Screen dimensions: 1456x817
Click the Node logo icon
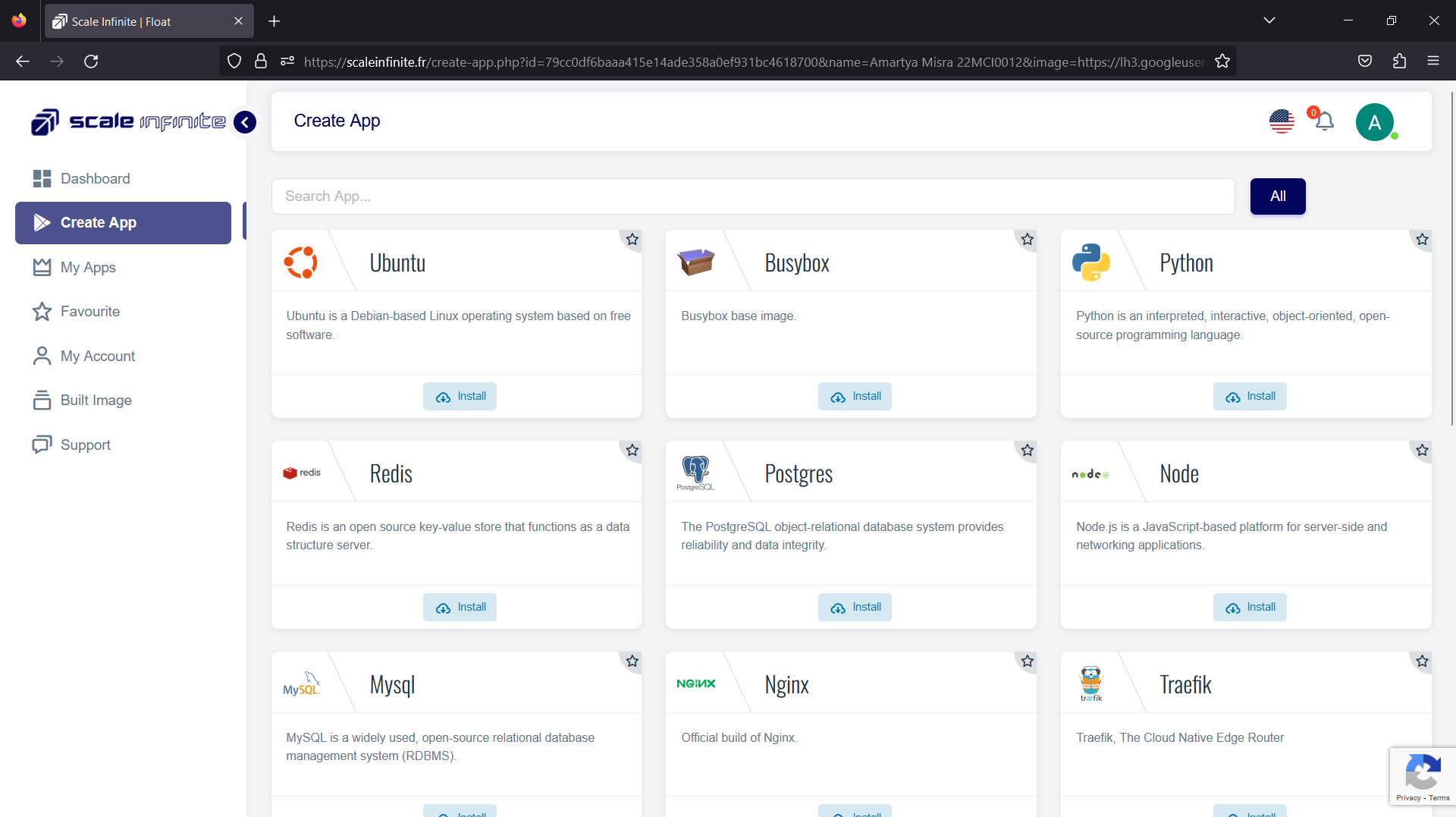[1090, 474]
